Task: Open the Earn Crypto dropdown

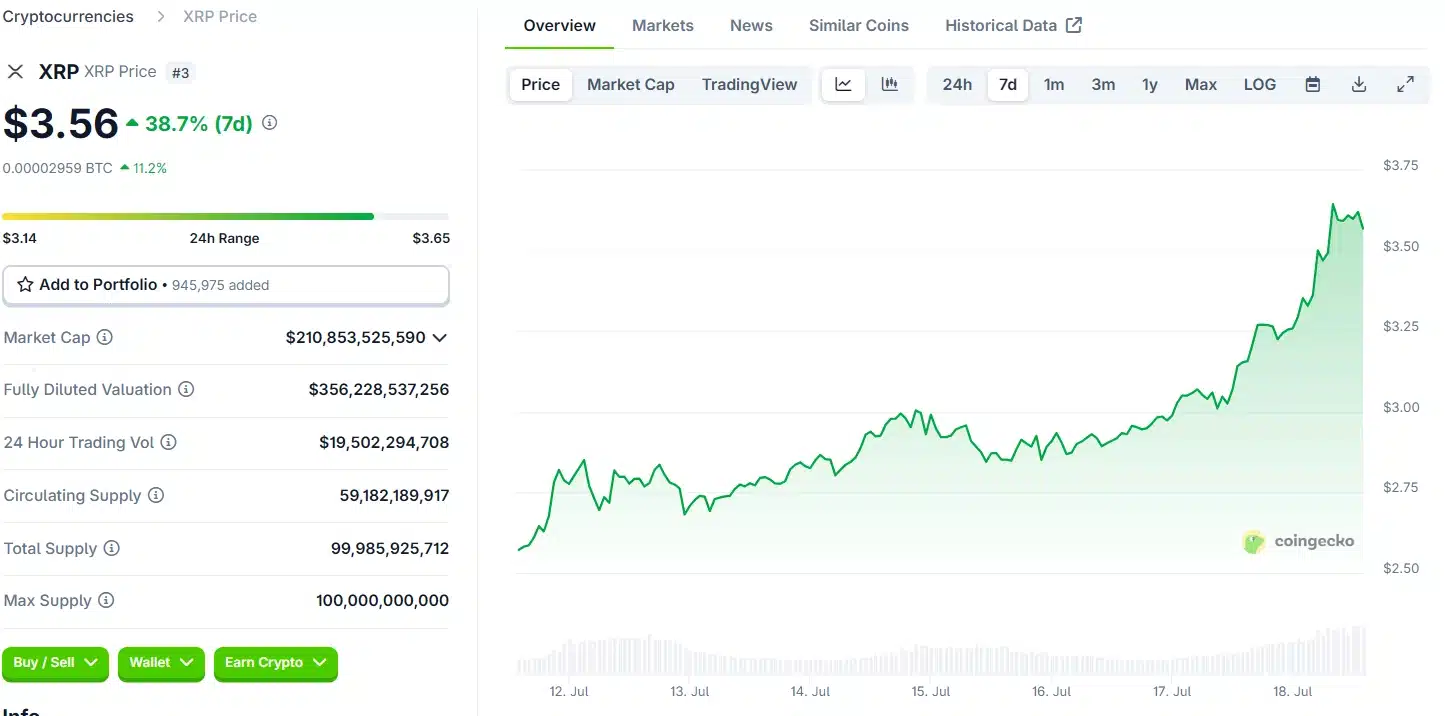Action: click(276, 663)
